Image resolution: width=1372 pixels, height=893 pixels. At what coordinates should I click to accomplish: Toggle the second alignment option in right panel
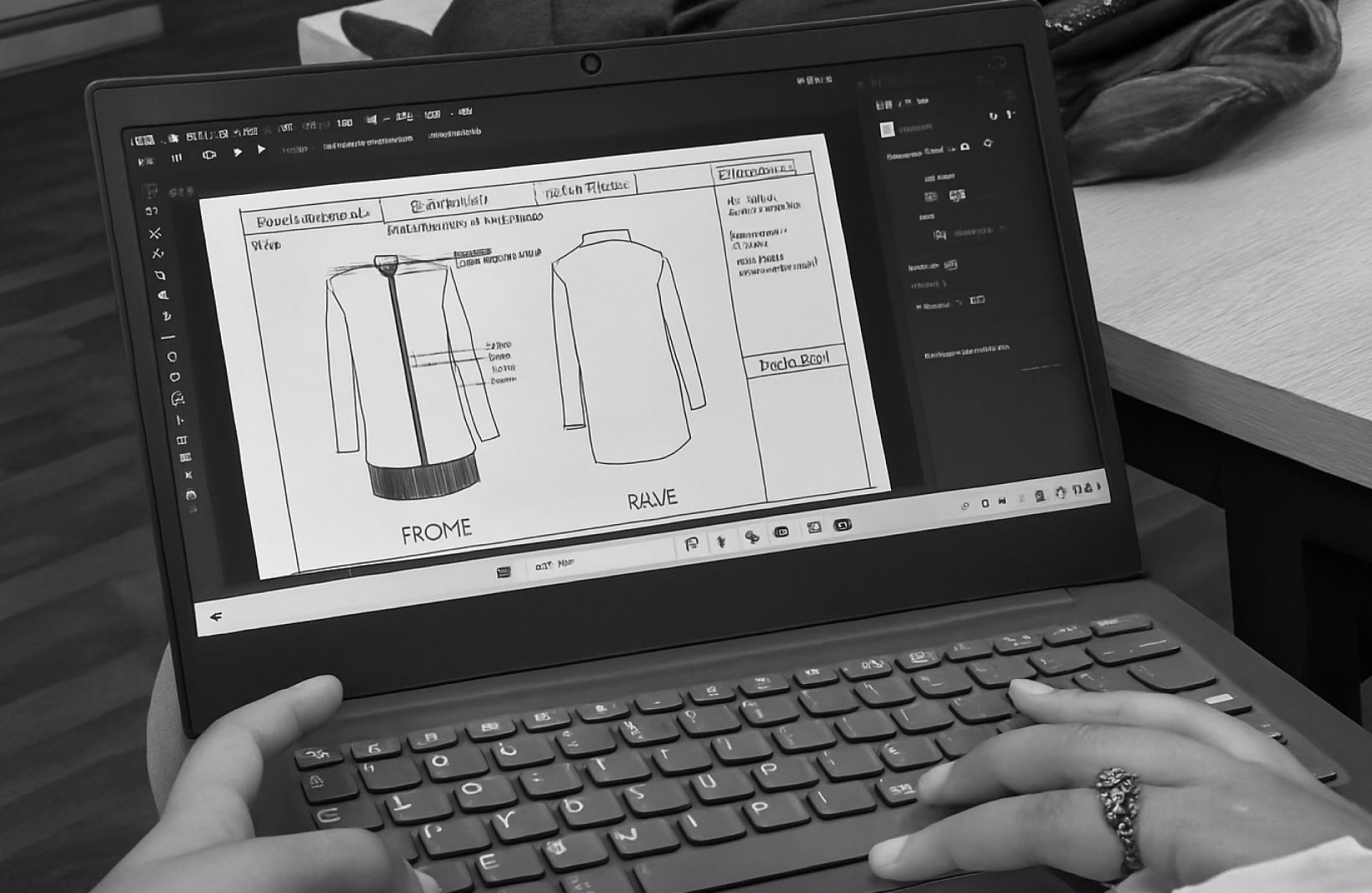pos(957,195)
